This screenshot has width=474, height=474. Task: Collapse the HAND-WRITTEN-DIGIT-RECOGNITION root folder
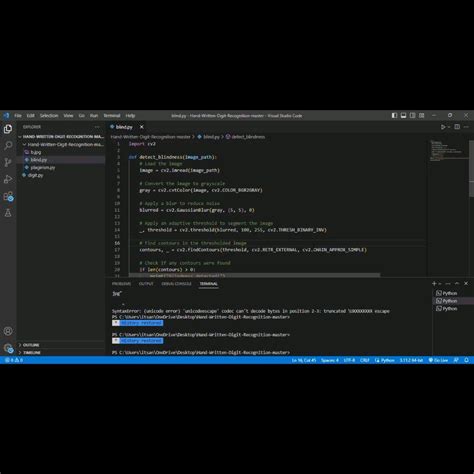tap(61, 137)
